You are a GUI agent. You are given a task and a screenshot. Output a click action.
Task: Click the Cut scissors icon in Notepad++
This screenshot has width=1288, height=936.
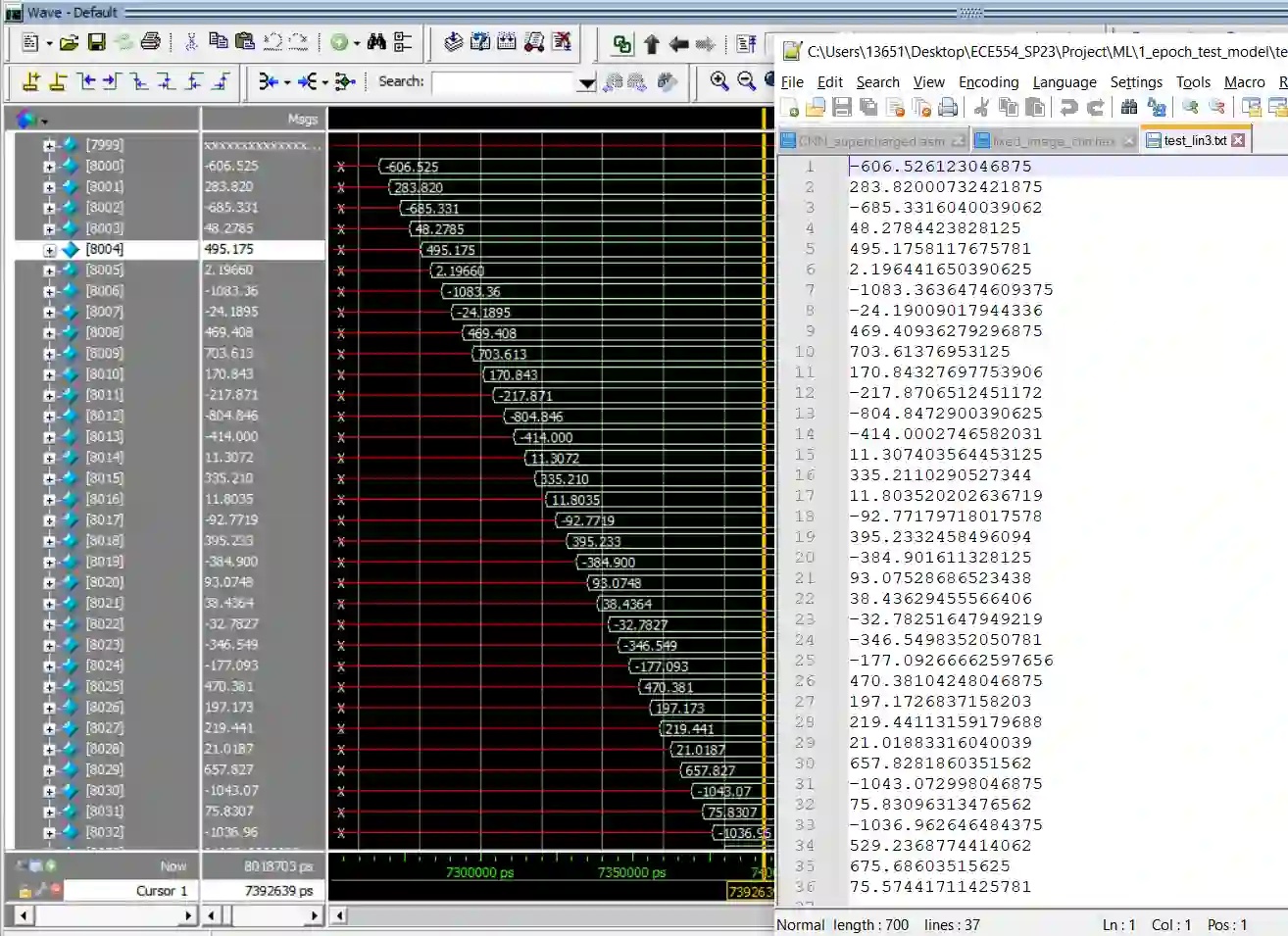981,108
